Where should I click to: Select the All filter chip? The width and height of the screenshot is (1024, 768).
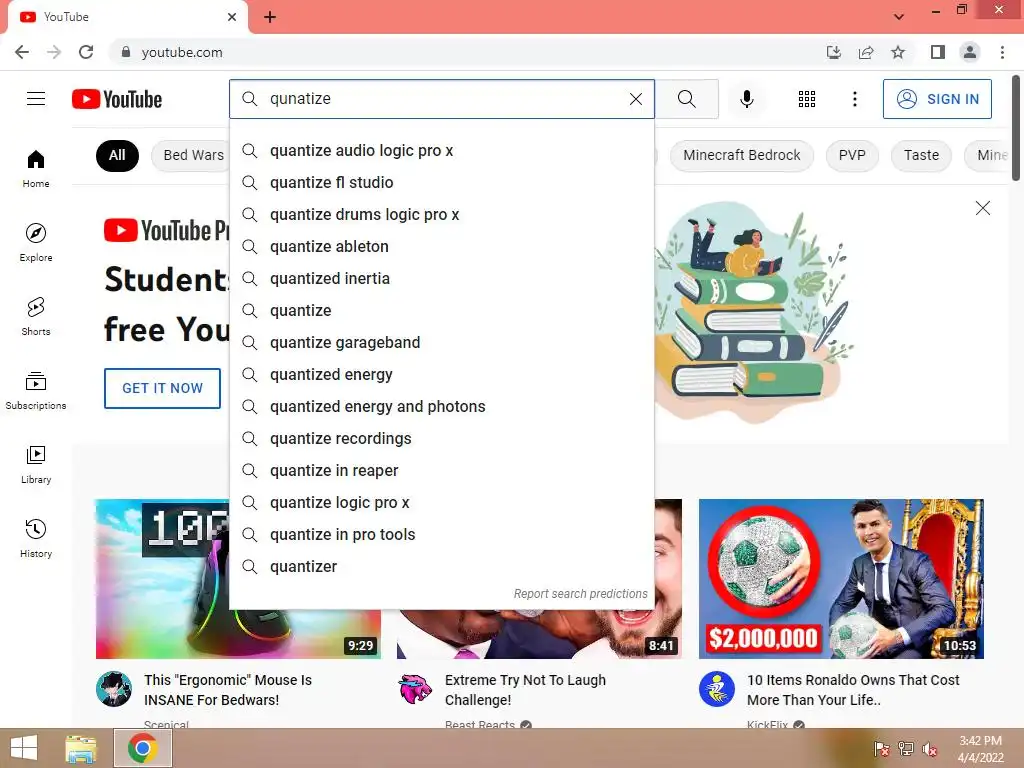click(117, 155)
